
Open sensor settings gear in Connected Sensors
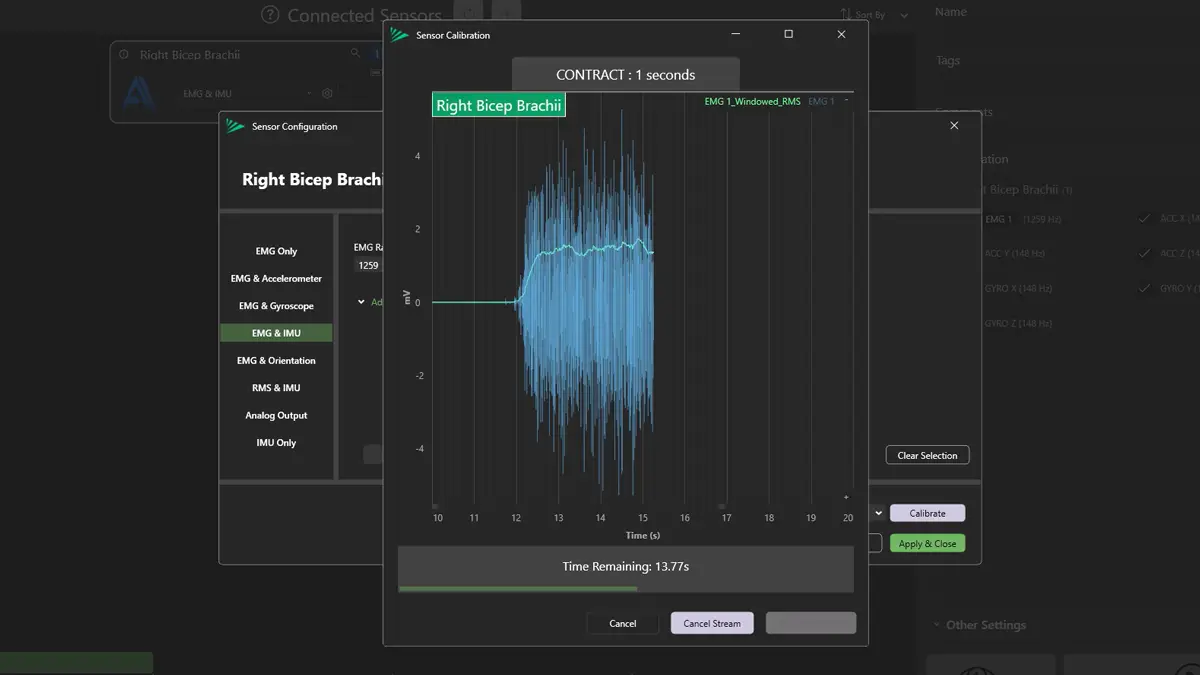pos(327,93)
